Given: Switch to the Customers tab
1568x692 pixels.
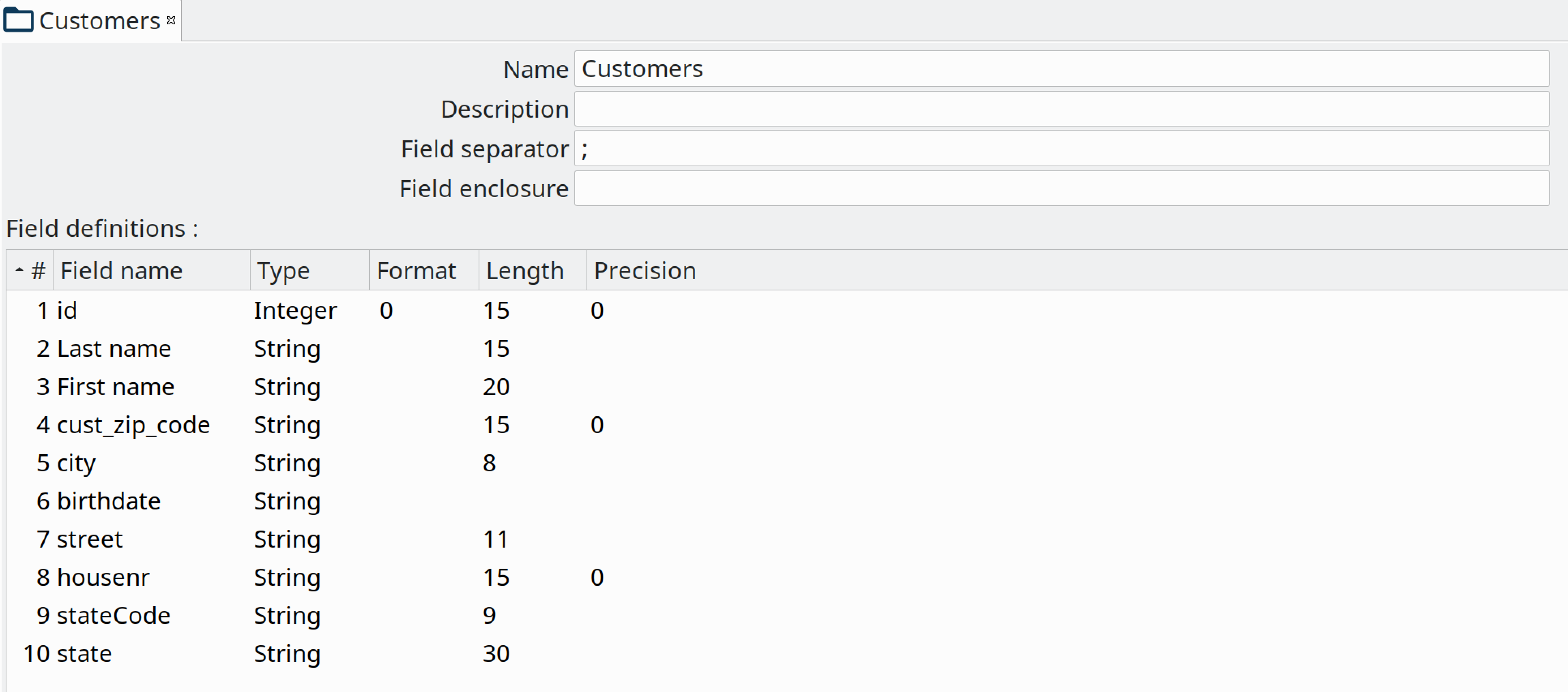Looking at the screenshot, I should (x=99, y=21).
